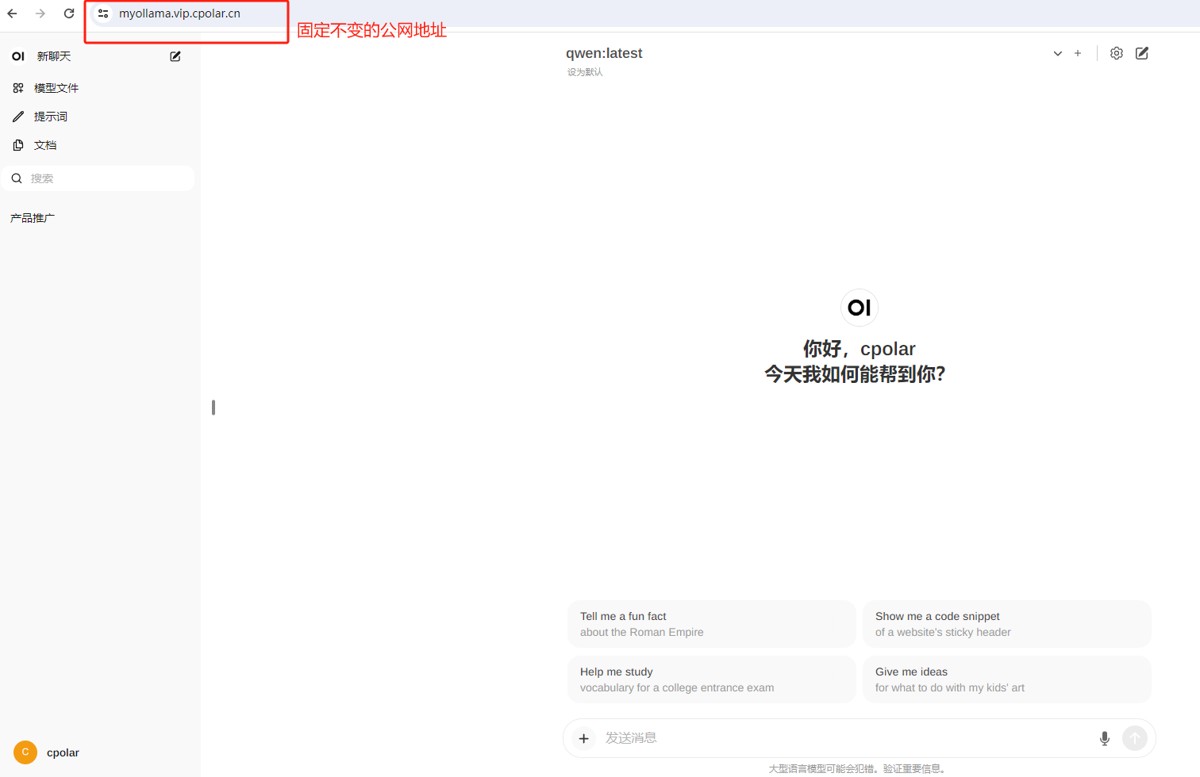Click the send message arrow button

click(x=1134, y=738)
